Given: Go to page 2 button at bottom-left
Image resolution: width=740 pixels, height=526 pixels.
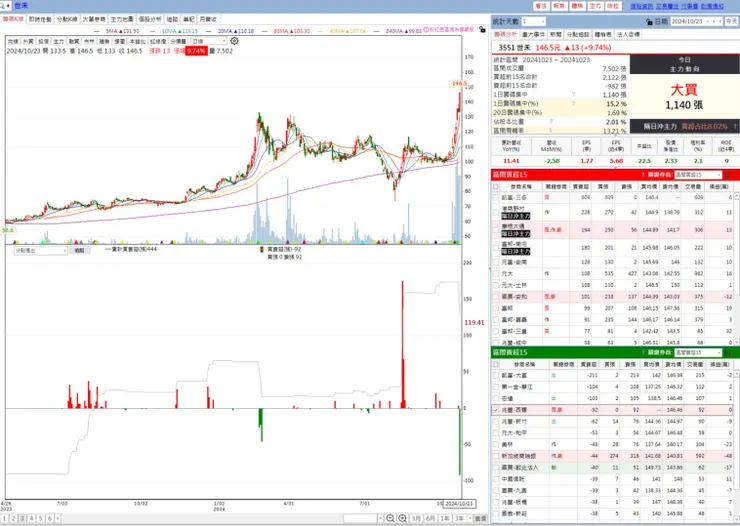Looking at the screenshot, I should tap(13, 518).
